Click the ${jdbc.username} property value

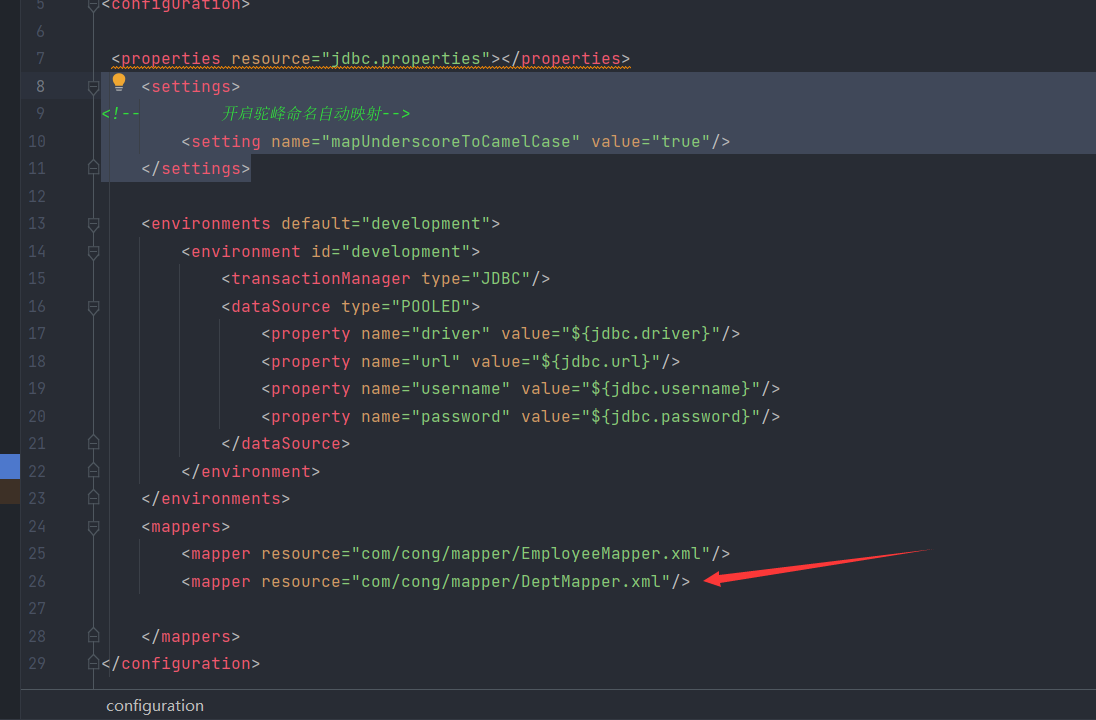pos(671,389)
